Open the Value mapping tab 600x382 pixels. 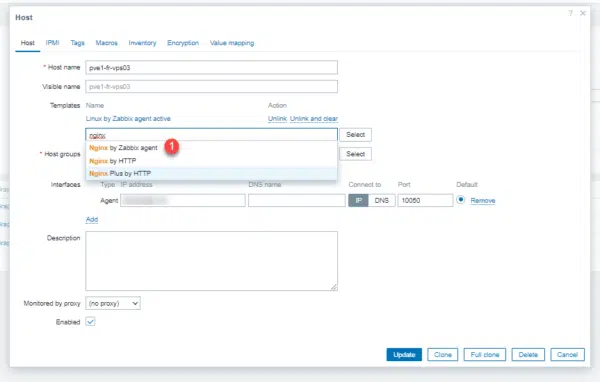click(x=232, y=43)
